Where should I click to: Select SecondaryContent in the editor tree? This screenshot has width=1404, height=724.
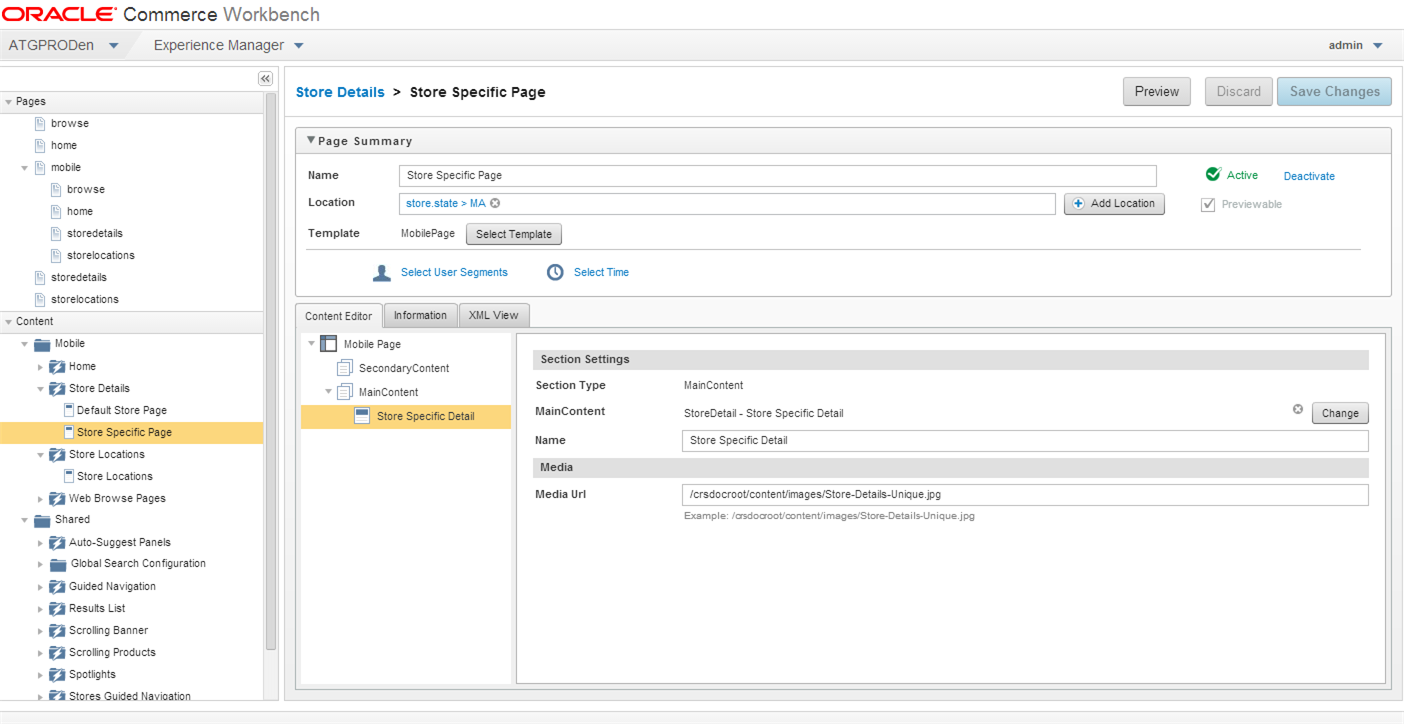(404, 368)
